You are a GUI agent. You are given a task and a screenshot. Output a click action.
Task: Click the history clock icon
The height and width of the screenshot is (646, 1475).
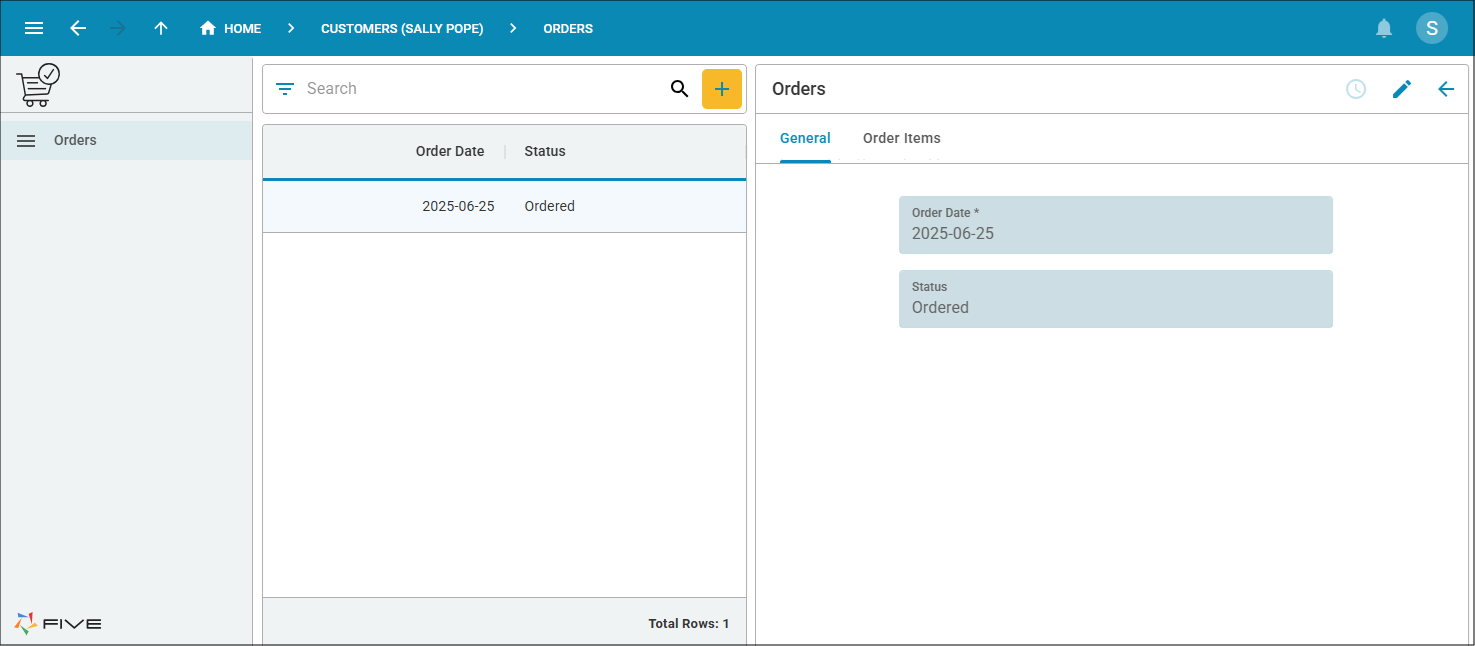[x=1355, y=89]
